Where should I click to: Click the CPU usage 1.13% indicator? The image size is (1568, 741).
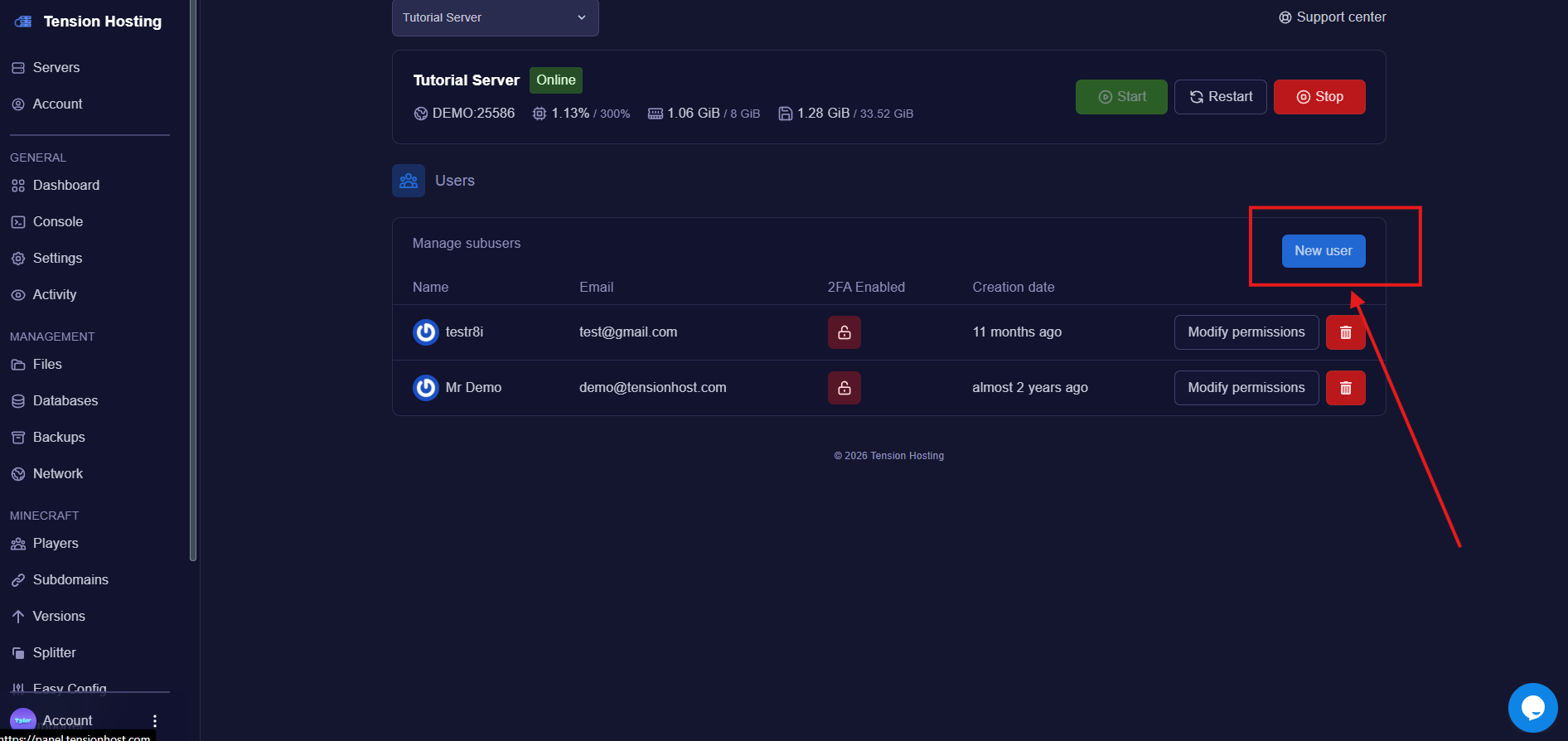click(x=581, y=114)
